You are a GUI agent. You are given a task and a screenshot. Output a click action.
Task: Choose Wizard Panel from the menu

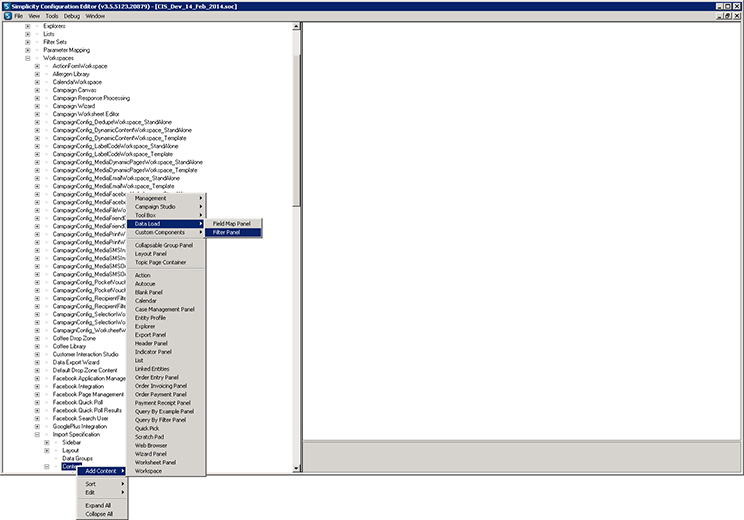coord(166,454)
